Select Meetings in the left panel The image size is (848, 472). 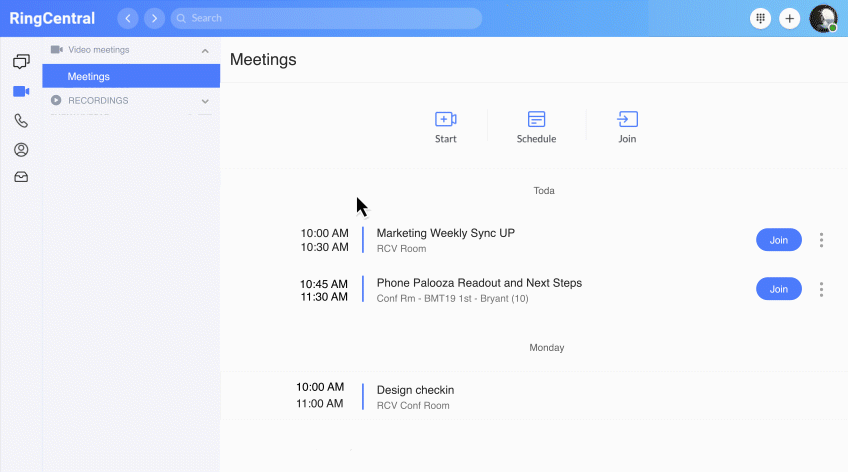click(131, 76)
